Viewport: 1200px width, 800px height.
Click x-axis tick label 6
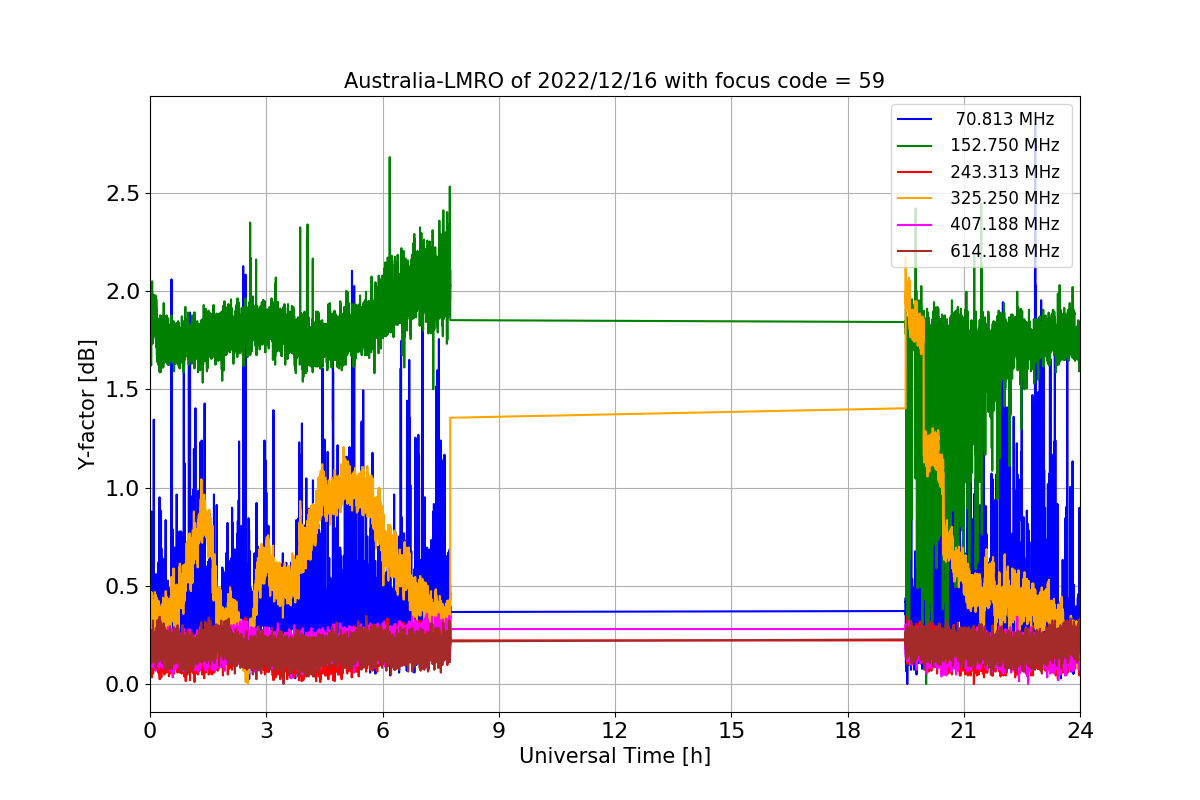click(382, 731)
